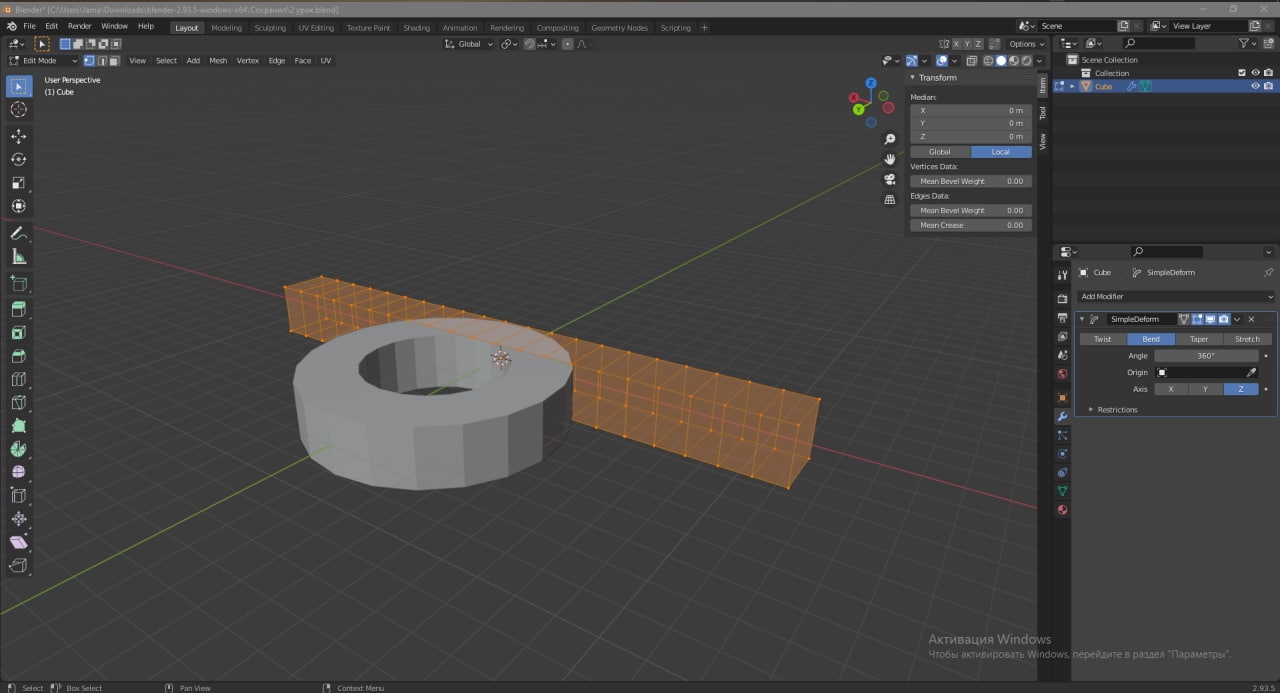Hide Cube with its eye icon
Screen dimensions: 1280x693
coord(1255,86)
